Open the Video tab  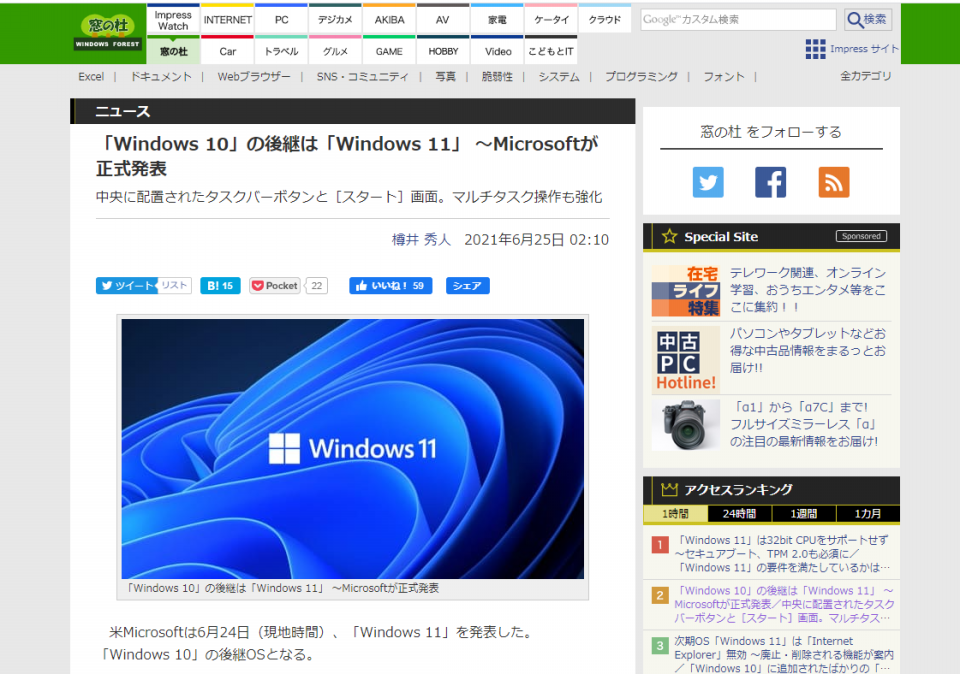tap(497, 51)
